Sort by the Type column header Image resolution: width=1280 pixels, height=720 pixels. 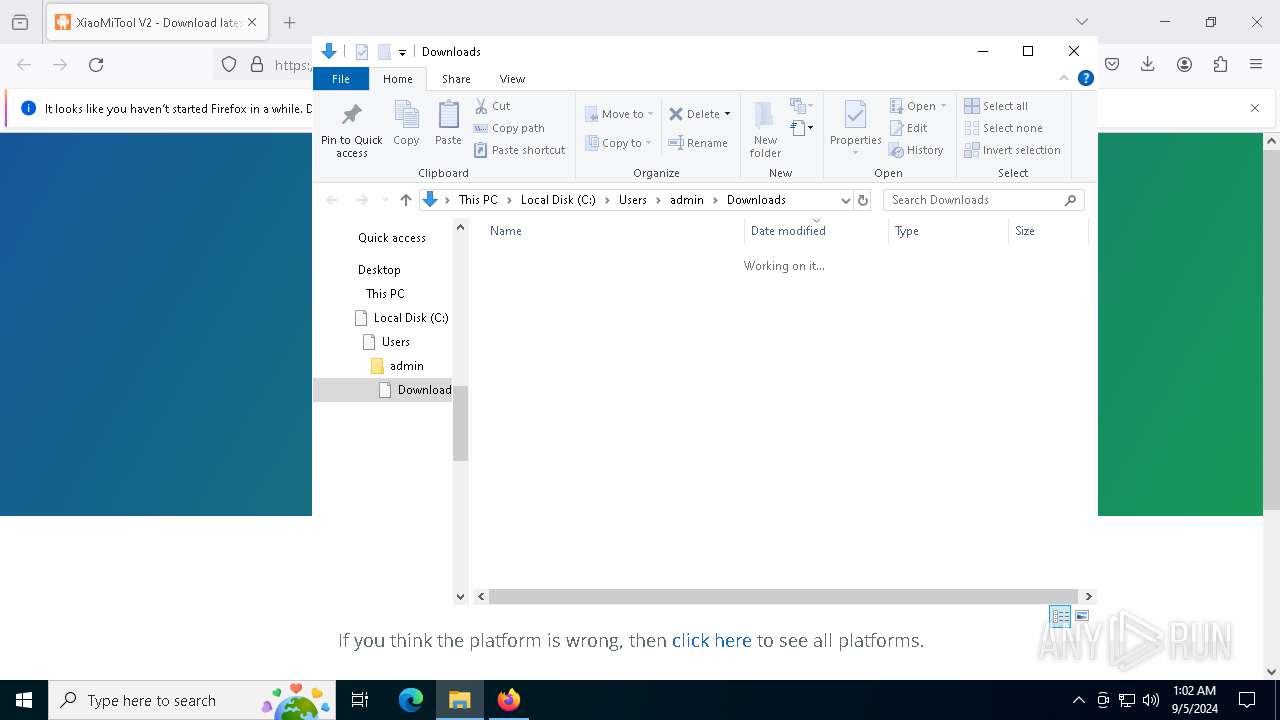948,231
